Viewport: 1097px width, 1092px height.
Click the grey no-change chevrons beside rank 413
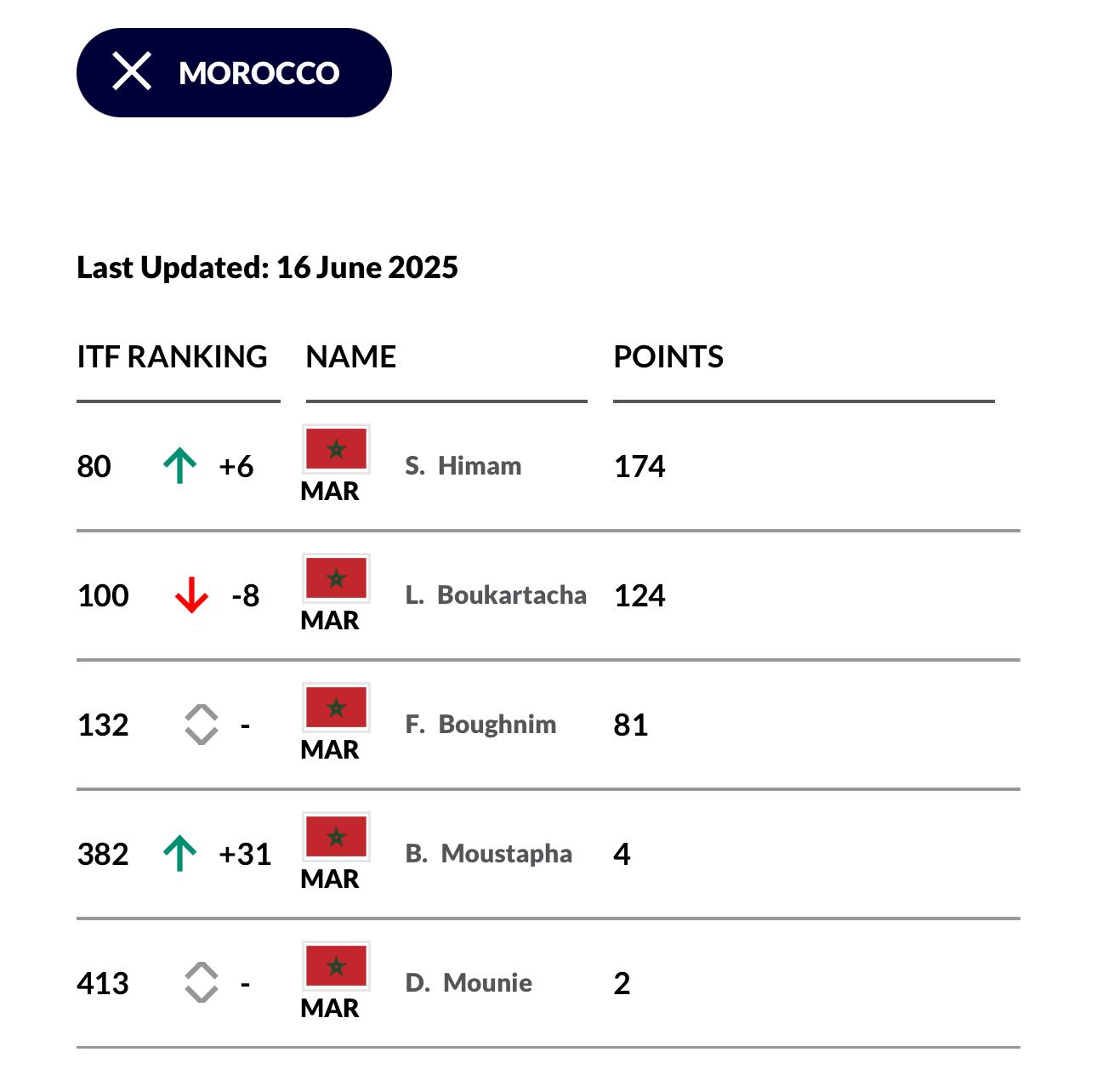(202, 983)
